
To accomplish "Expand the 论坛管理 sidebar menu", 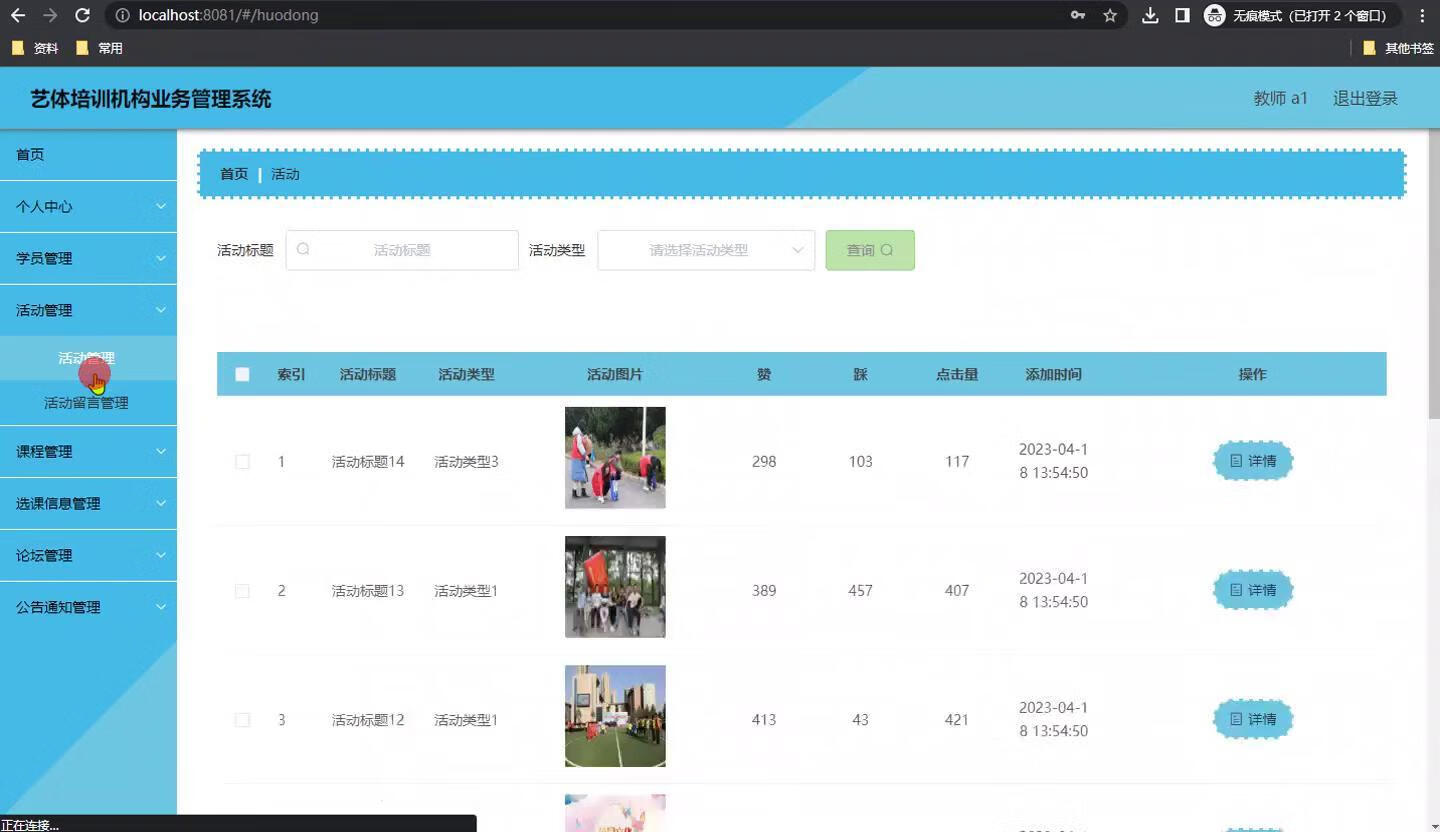I will pyautogui.click(x=88, y=556).
